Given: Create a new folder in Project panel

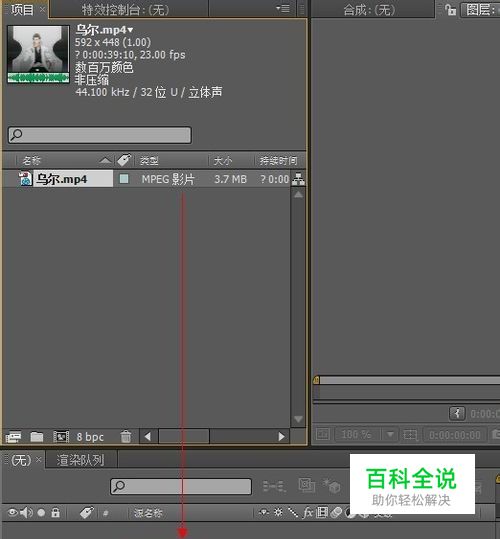Looking at the screenshot, I should [37, 437].
